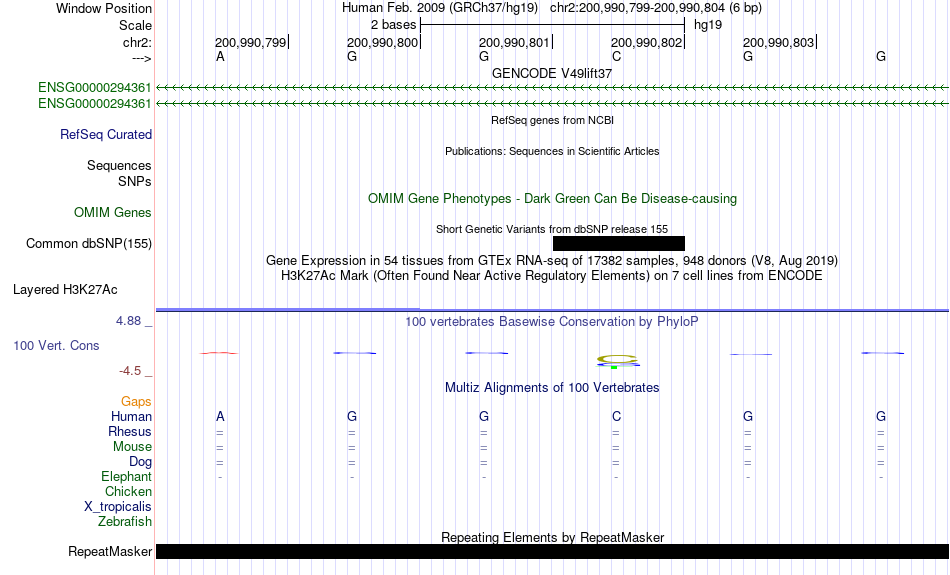Image resolution: width=950 pixels, height=575 pixels.
Task: Click the black dbSNP variant item
Action: coord(619,244)
